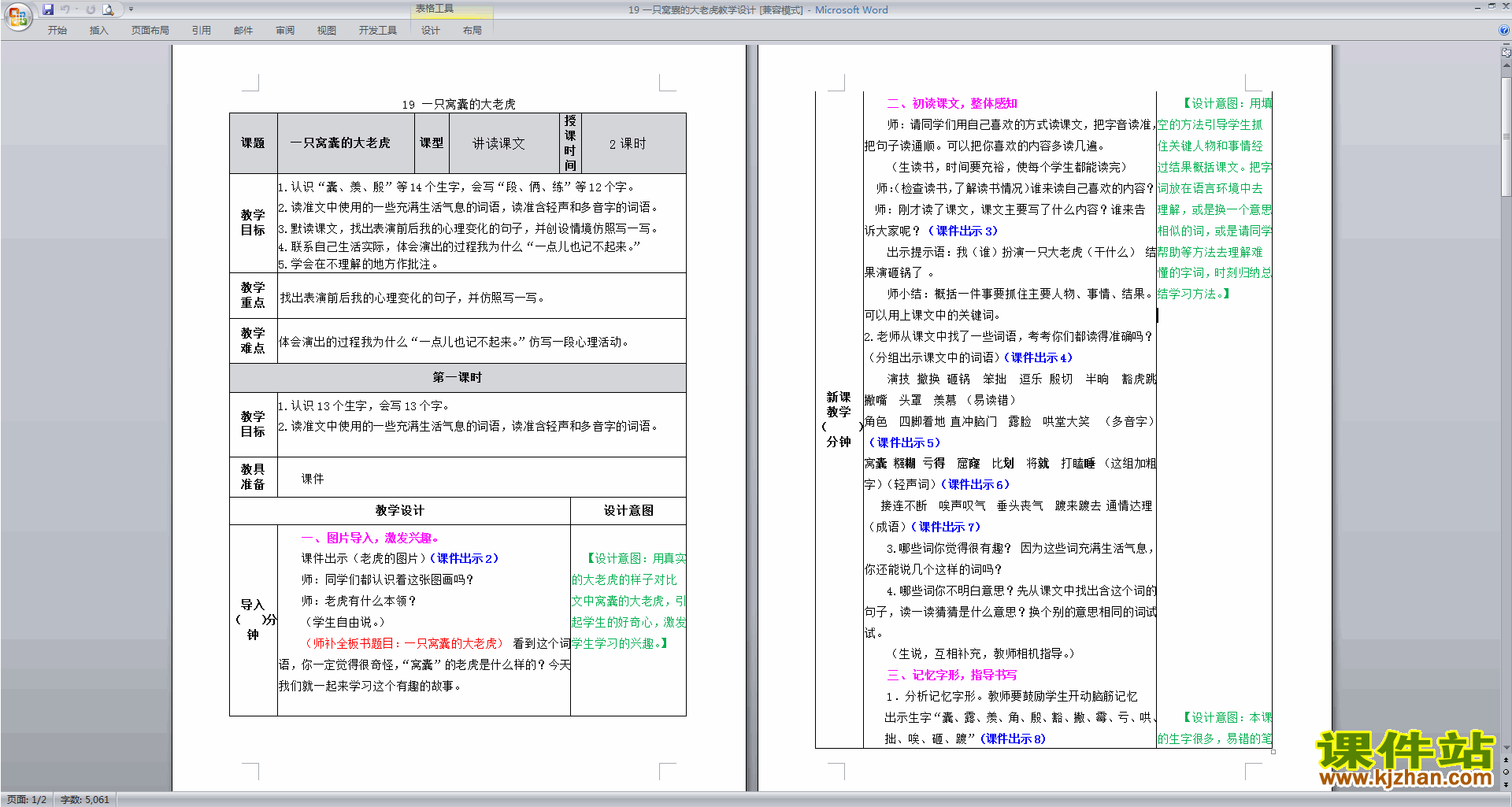Screen dimensions: 1512x807
Task: Click the 教学重点 row label
Action: pyautogui.click(x=253, y=295)
